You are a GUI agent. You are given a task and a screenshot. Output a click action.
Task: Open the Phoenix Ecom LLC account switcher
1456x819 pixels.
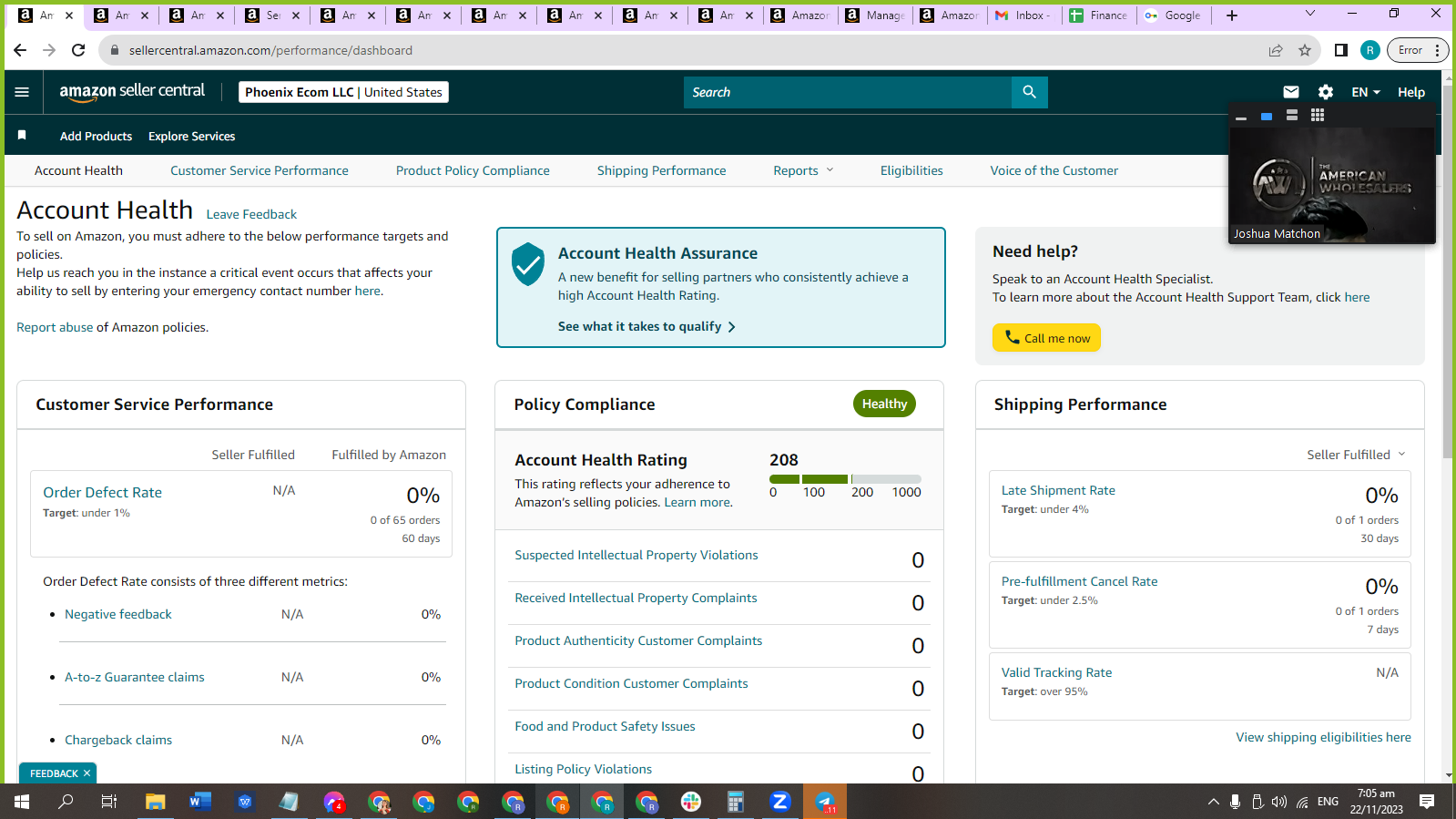coord(344,92)
